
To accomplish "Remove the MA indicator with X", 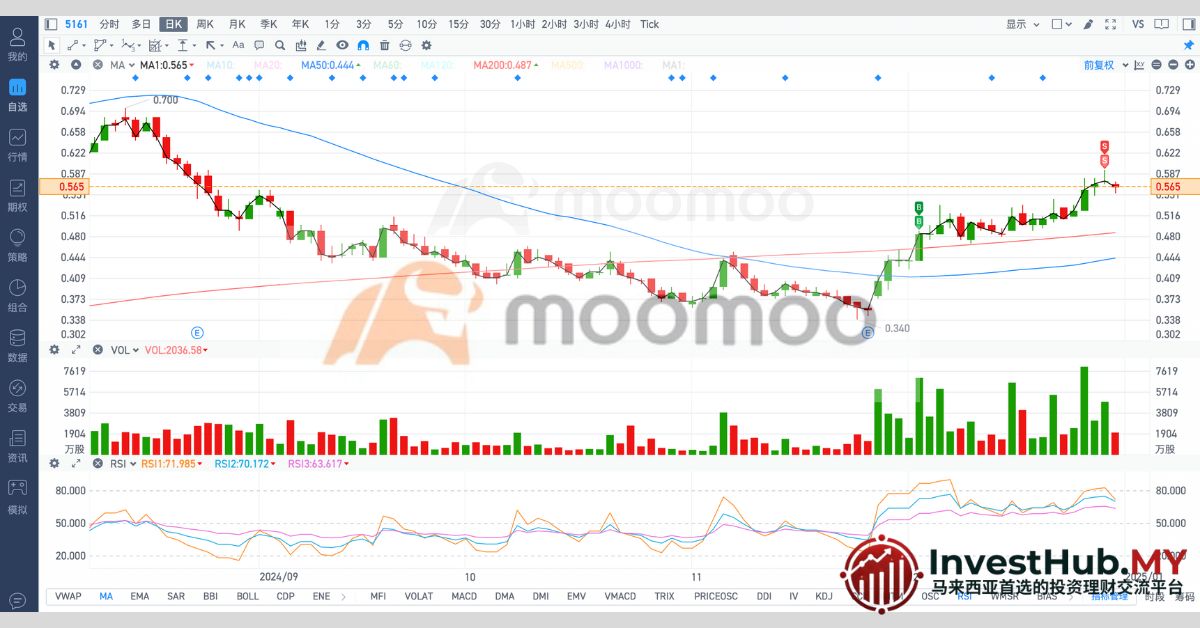I will click(97, 65).
